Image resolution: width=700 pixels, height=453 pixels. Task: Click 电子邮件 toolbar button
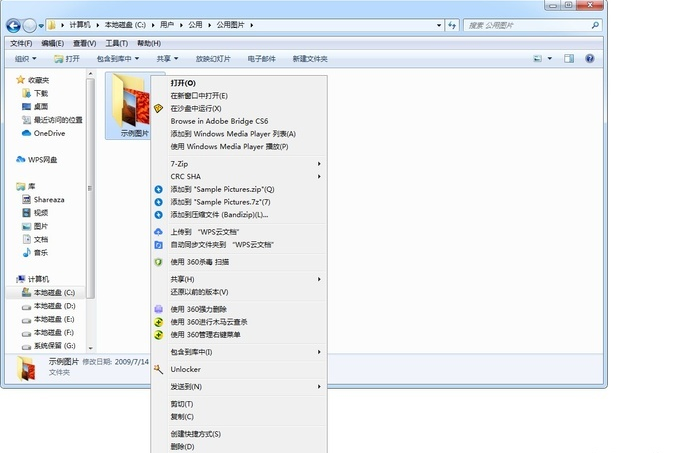point(262,59)
